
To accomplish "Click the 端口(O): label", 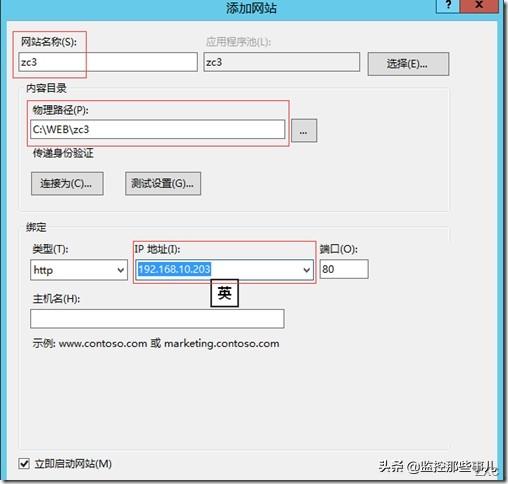I will coord(338,249).
